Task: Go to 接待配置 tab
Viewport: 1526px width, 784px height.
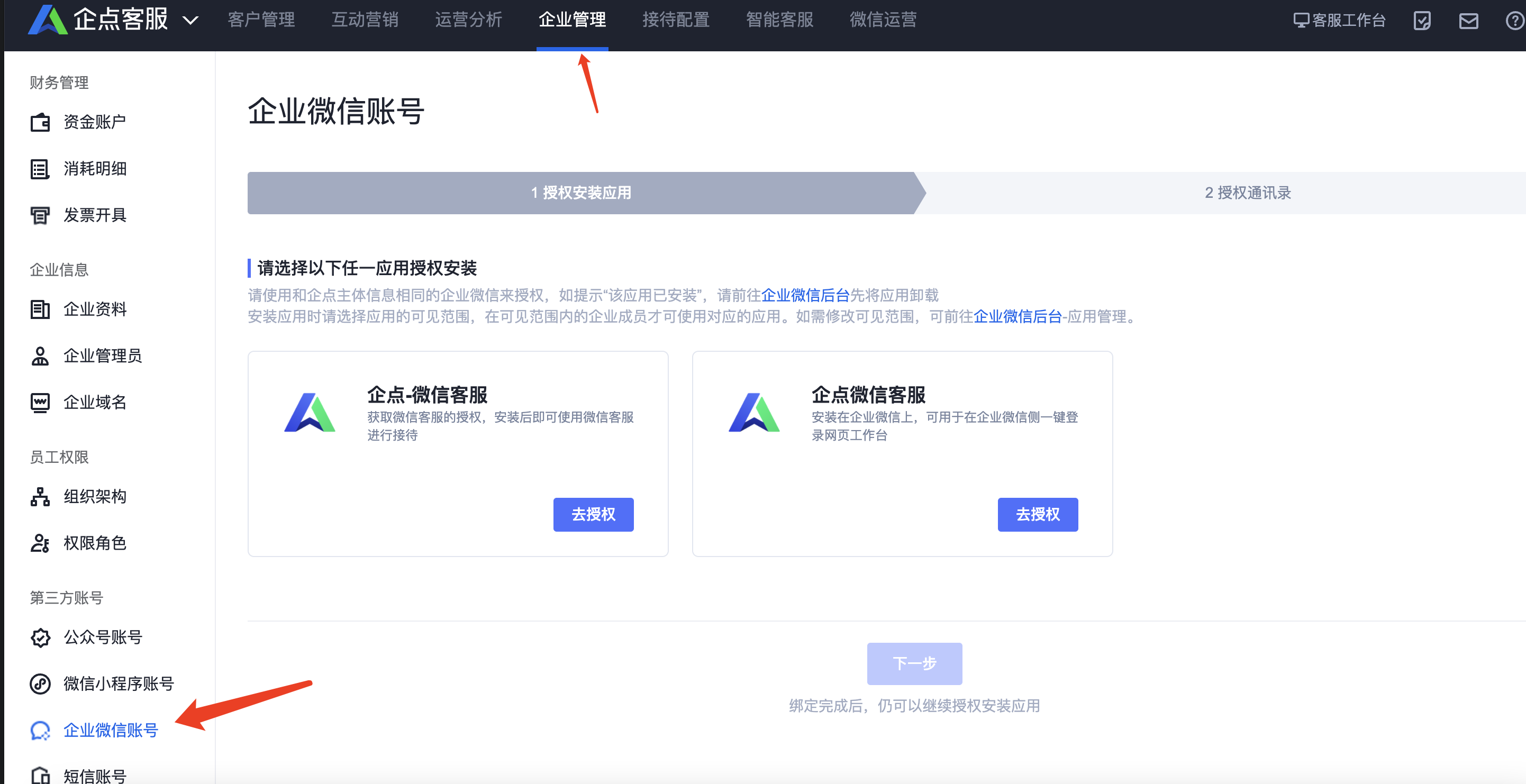Action: pos(676,20)
